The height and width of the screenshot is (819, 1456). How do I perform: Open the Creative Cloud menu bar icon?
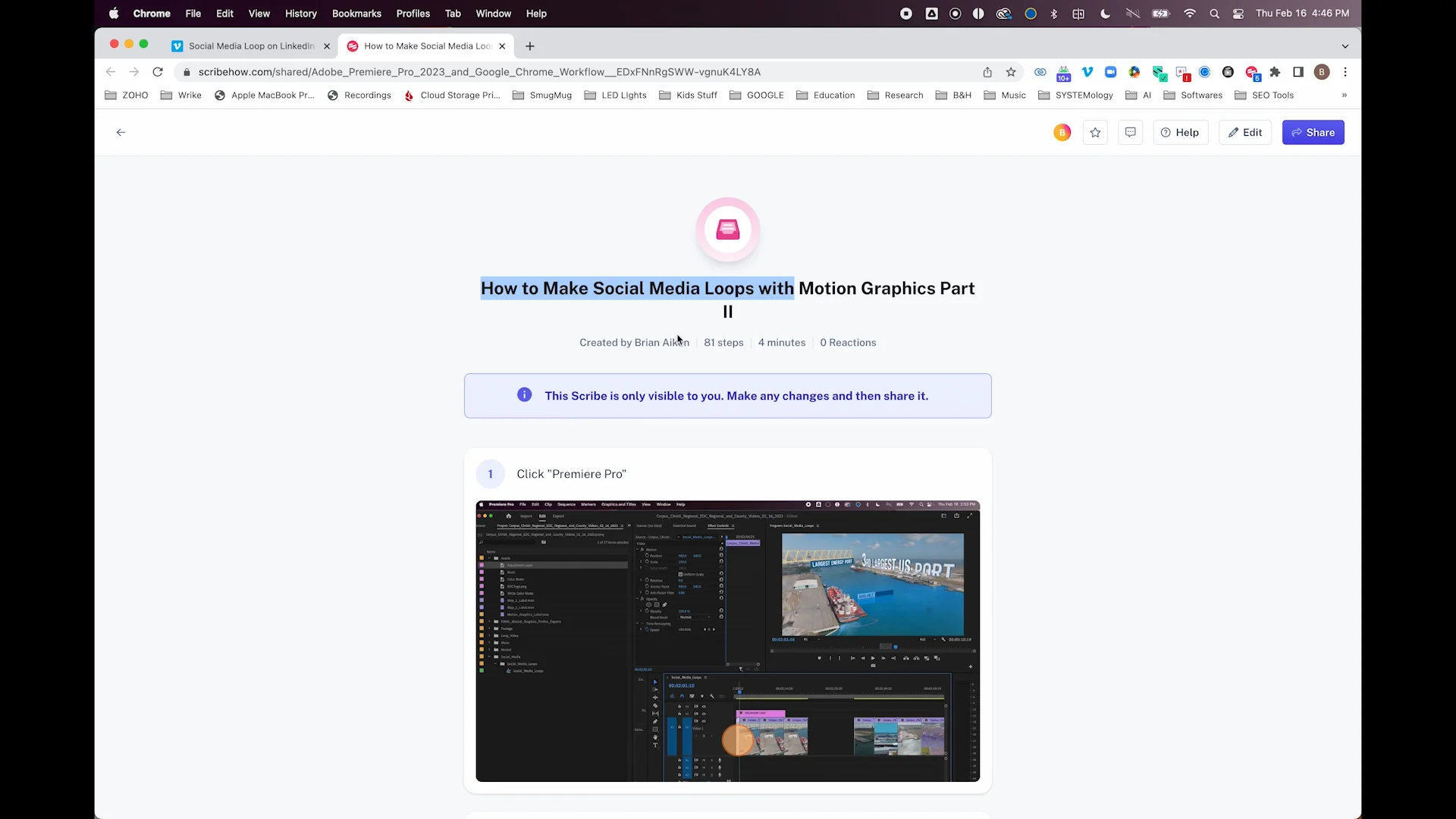[x=1004, y=14]
